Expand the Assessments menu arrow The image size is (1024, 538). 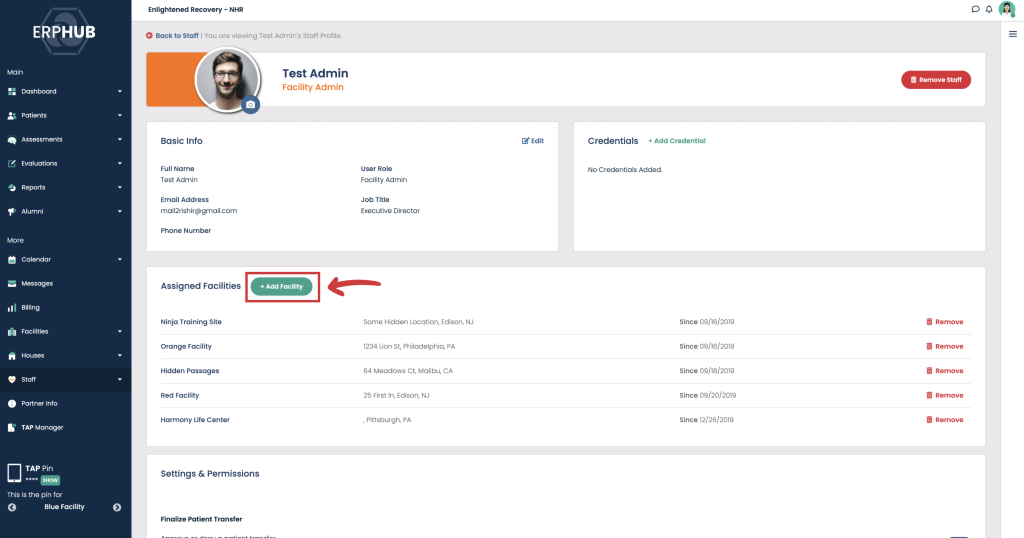click(x=120, y=140)
